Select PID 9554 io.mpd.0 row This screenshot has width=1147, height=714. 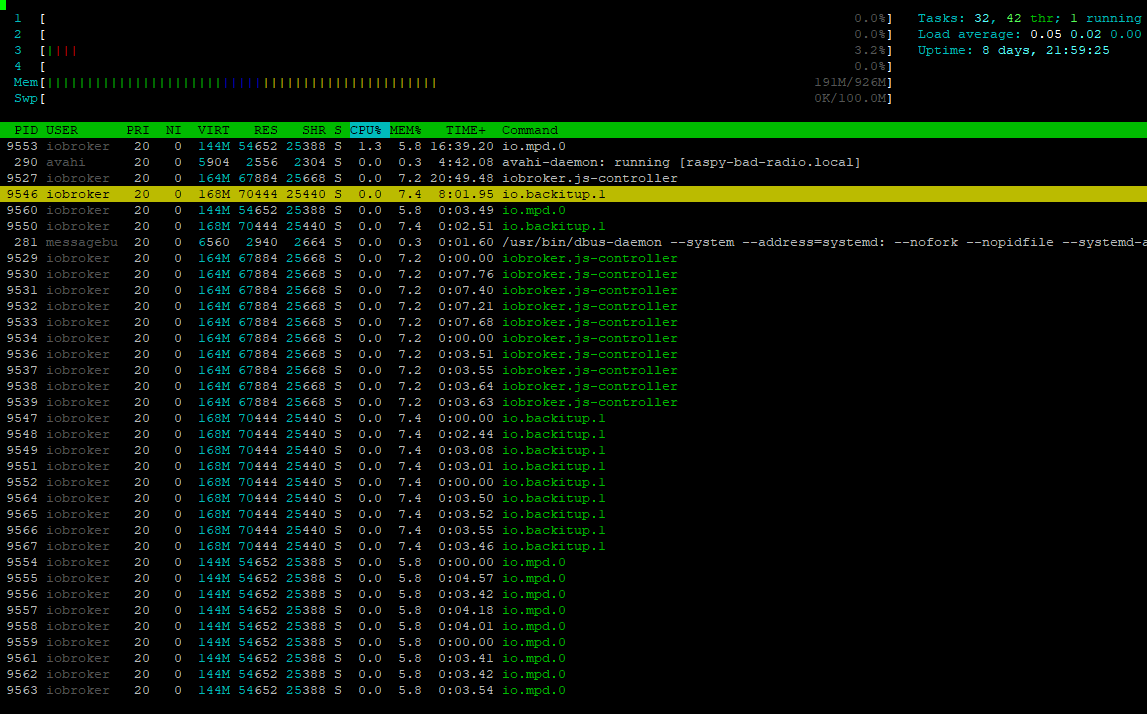pyautogui.click(x=574, y=563)
